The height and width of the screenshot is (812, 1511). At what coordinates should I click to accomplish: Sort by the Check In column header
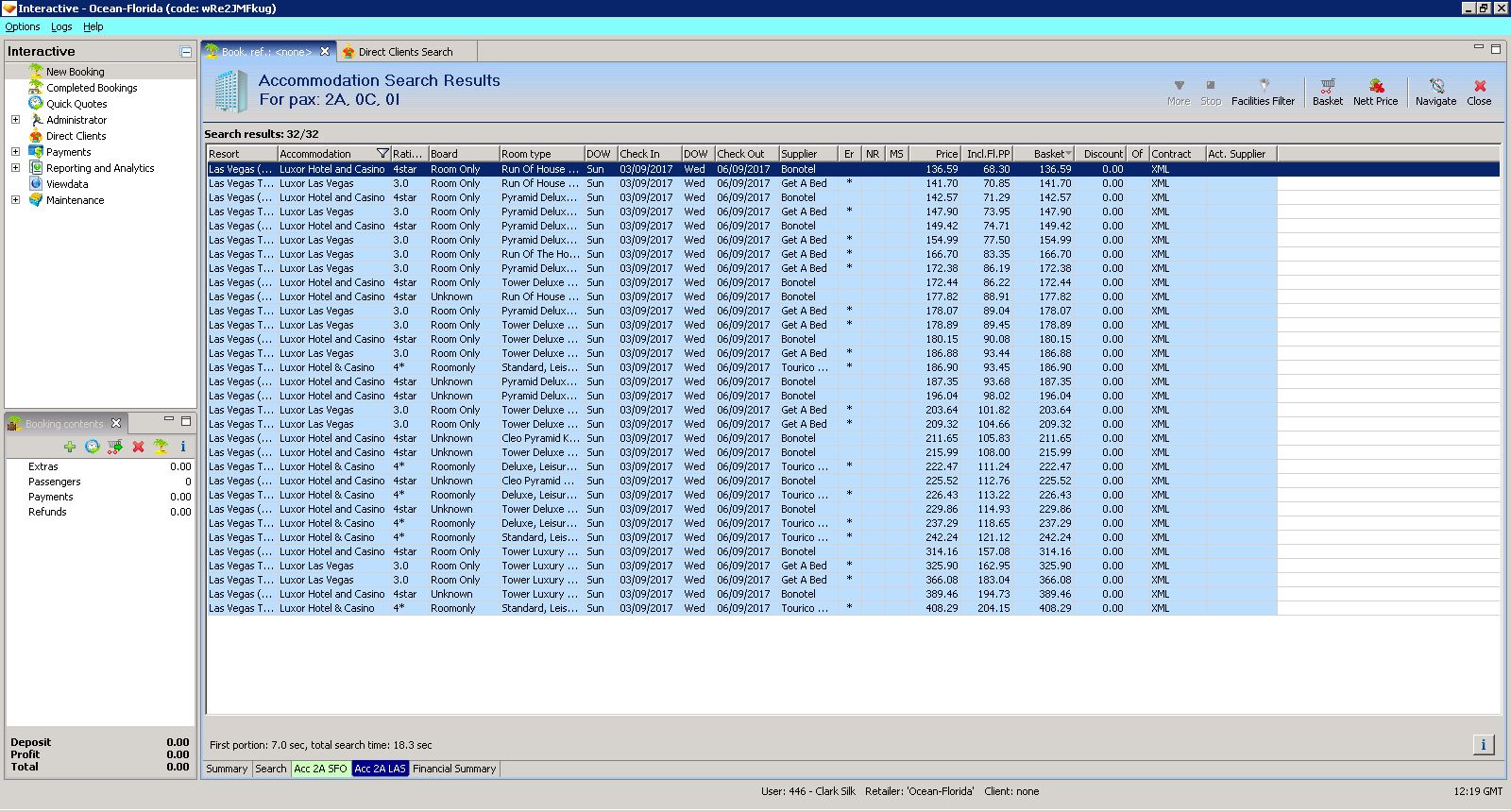pyautogui.click(x=649, y=154)
